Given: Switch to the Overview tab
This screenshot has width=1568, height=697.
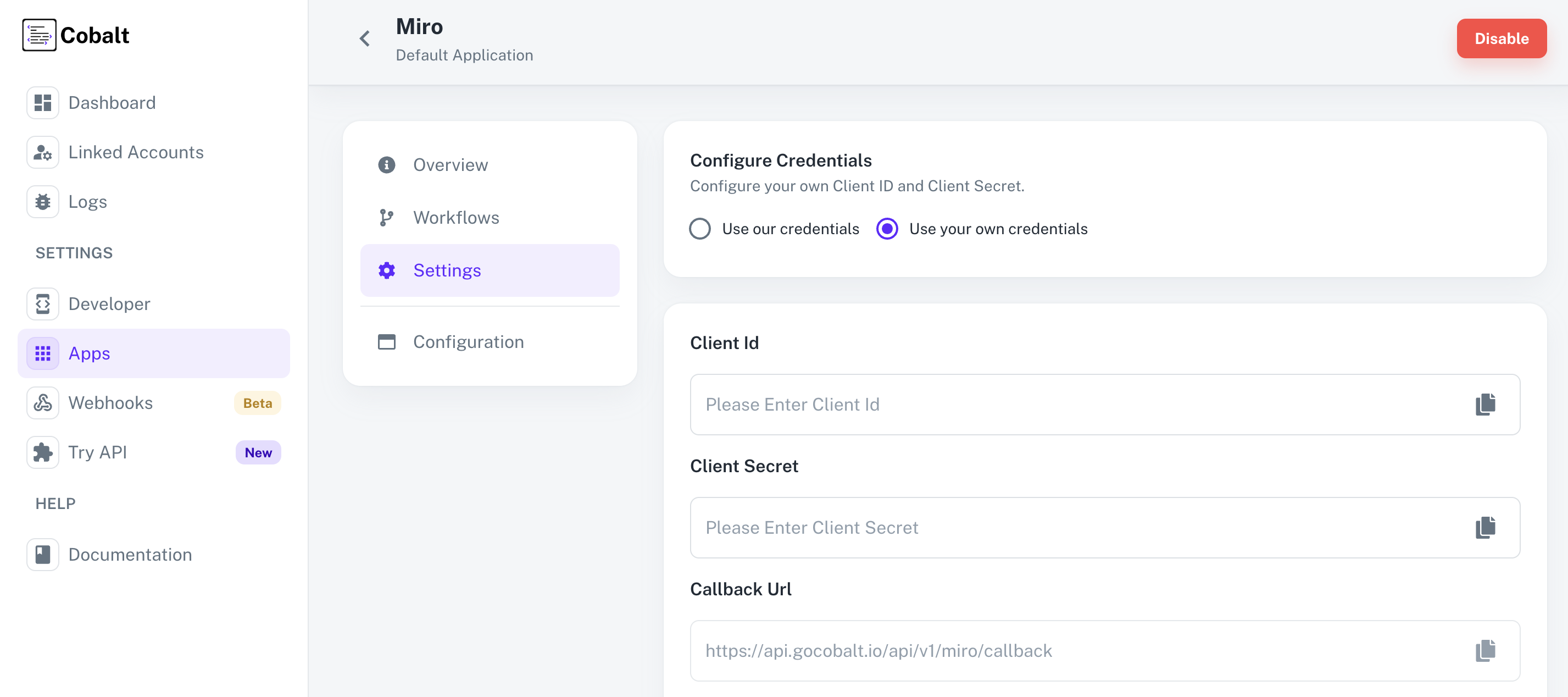Looking at the screenshot, I should click(451, 164).
